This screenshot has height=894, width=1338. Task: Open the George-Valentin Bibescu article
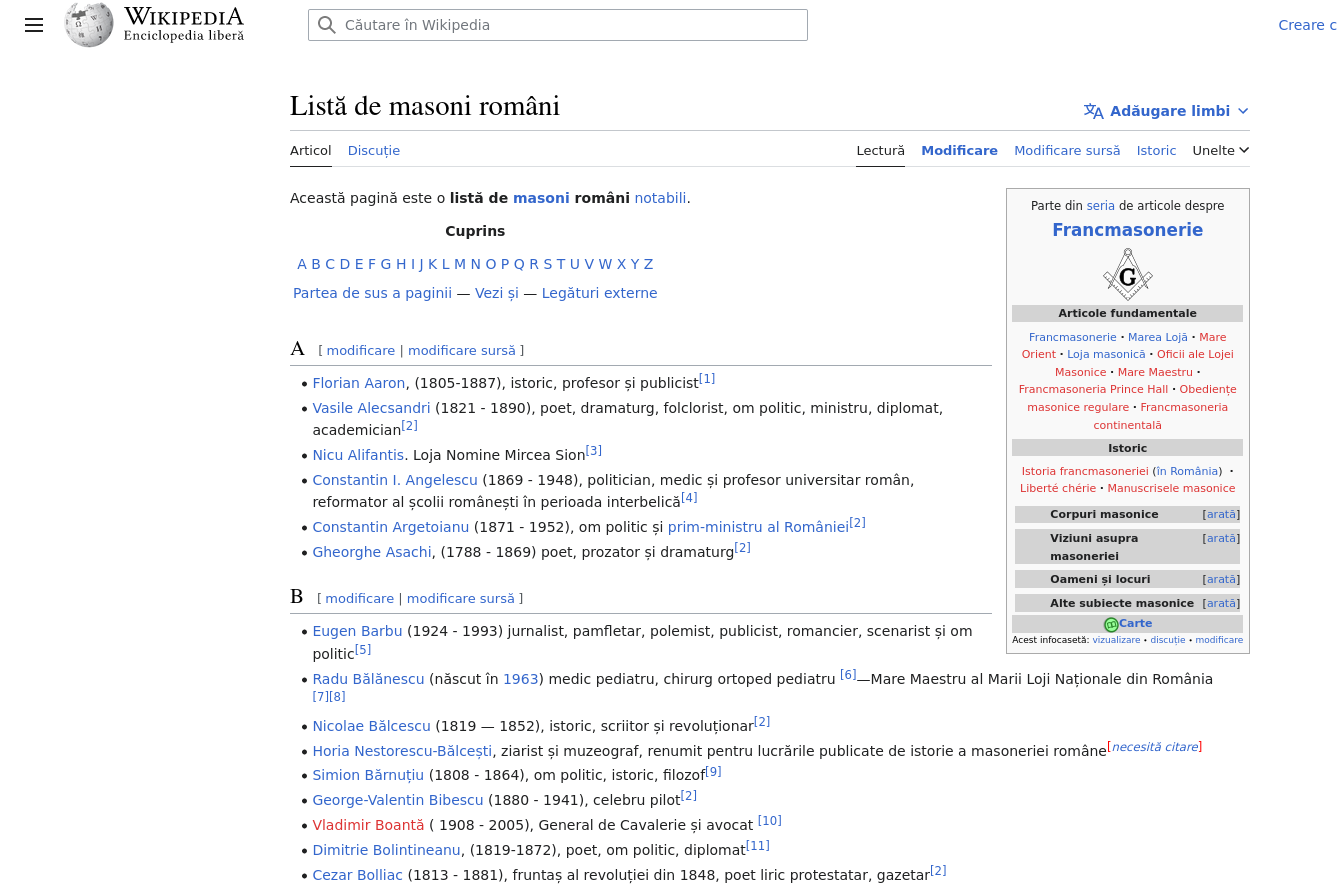(x=398, y=800)
